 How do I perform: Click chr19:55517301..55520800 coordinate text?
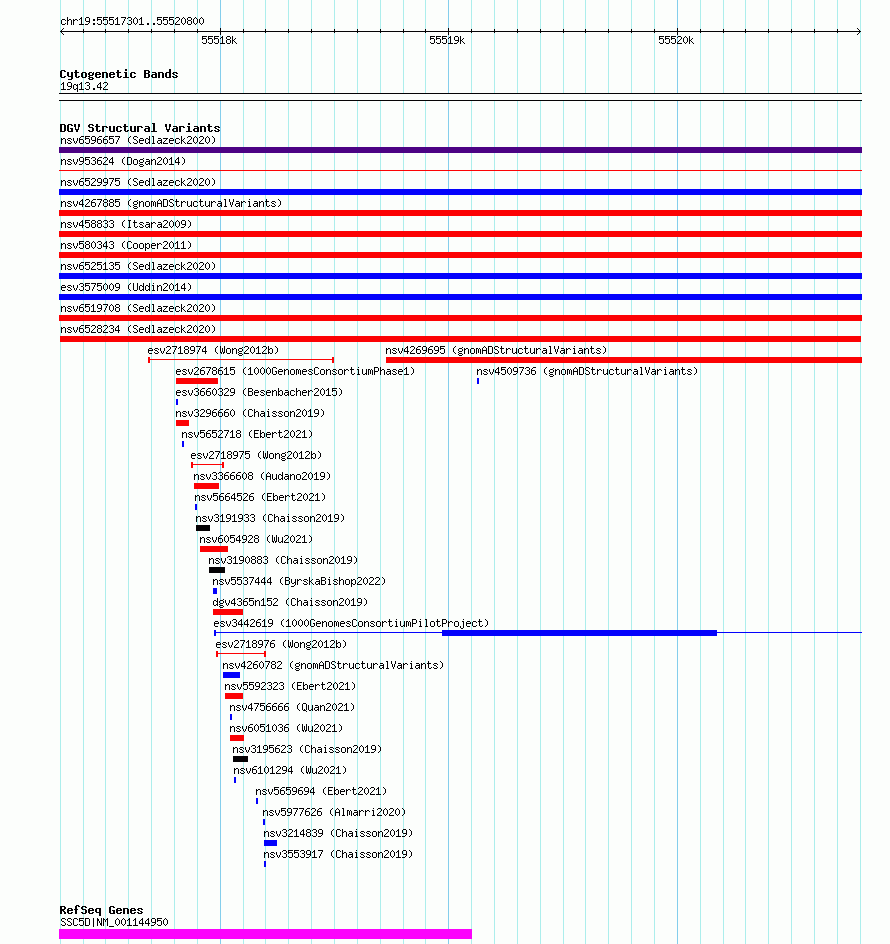pyautogui.click(x=132, y=21)
